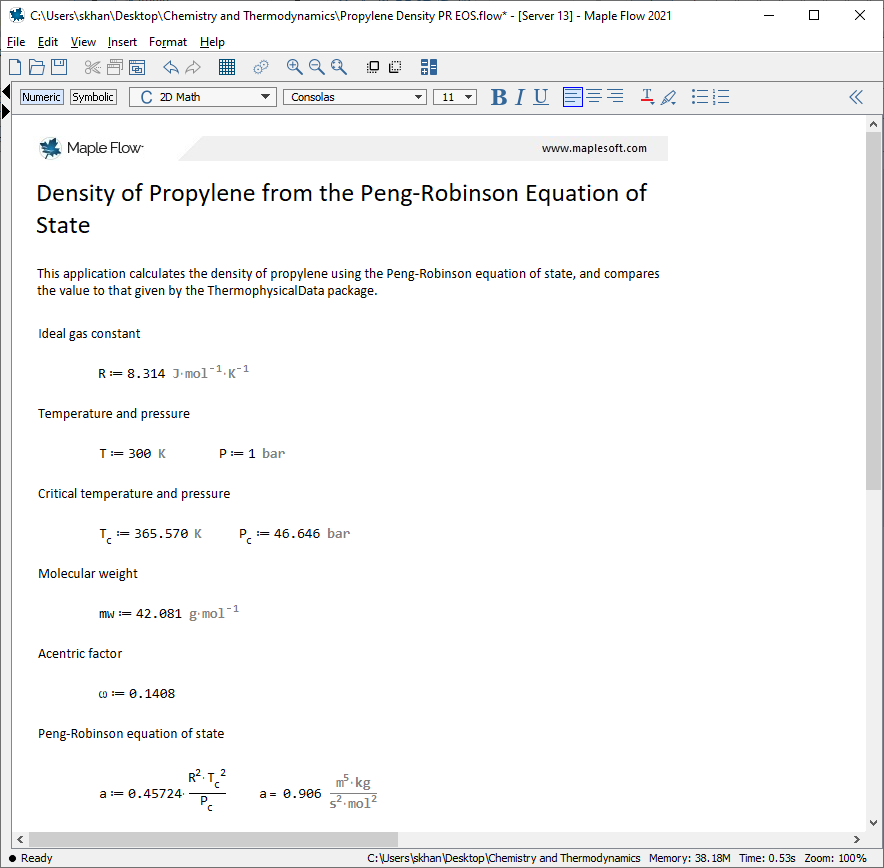Open the Insert menu
Screen dimensions: 884x868
122,42
